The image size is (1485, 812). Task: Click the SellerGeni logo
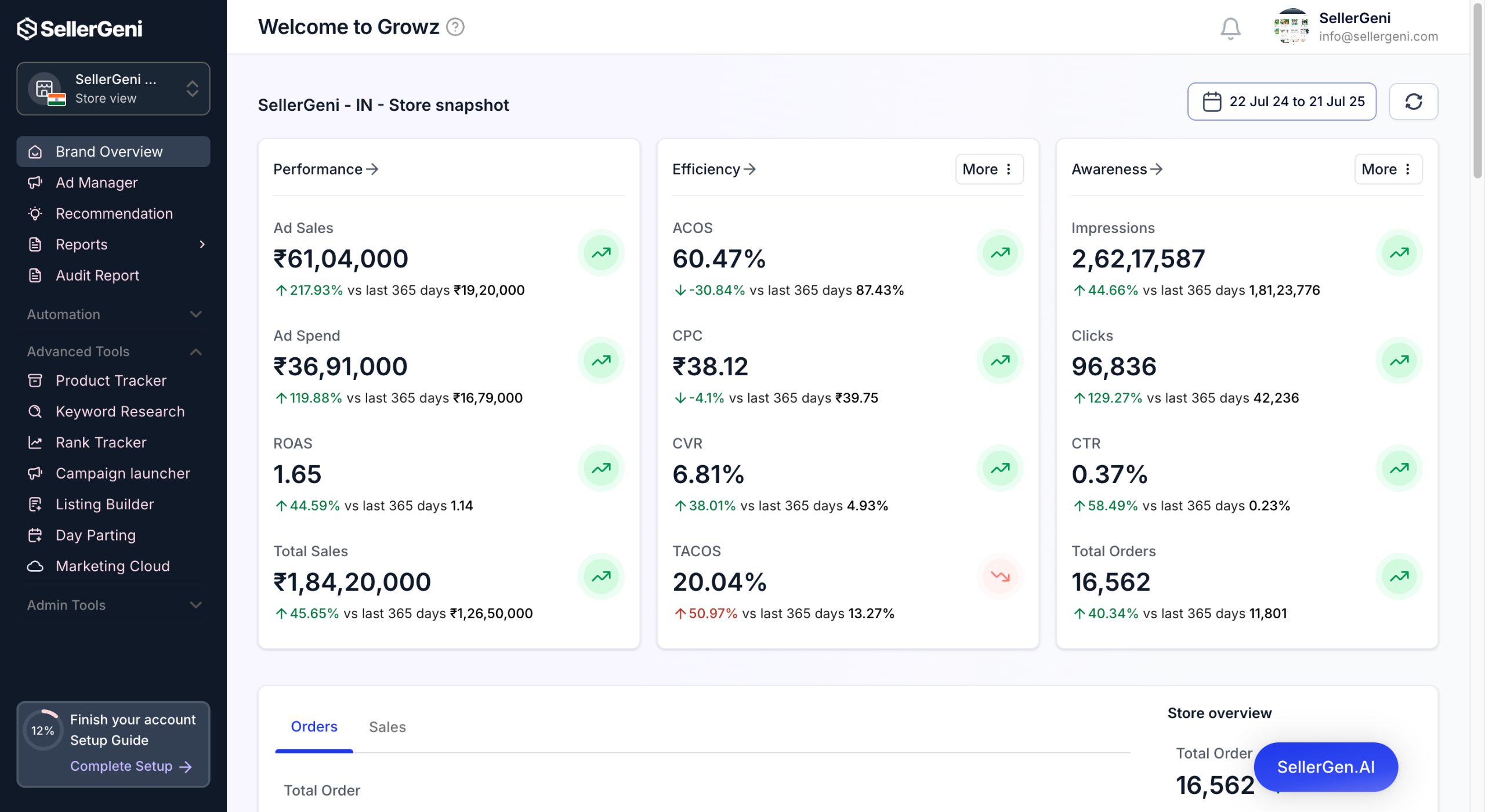79,28
